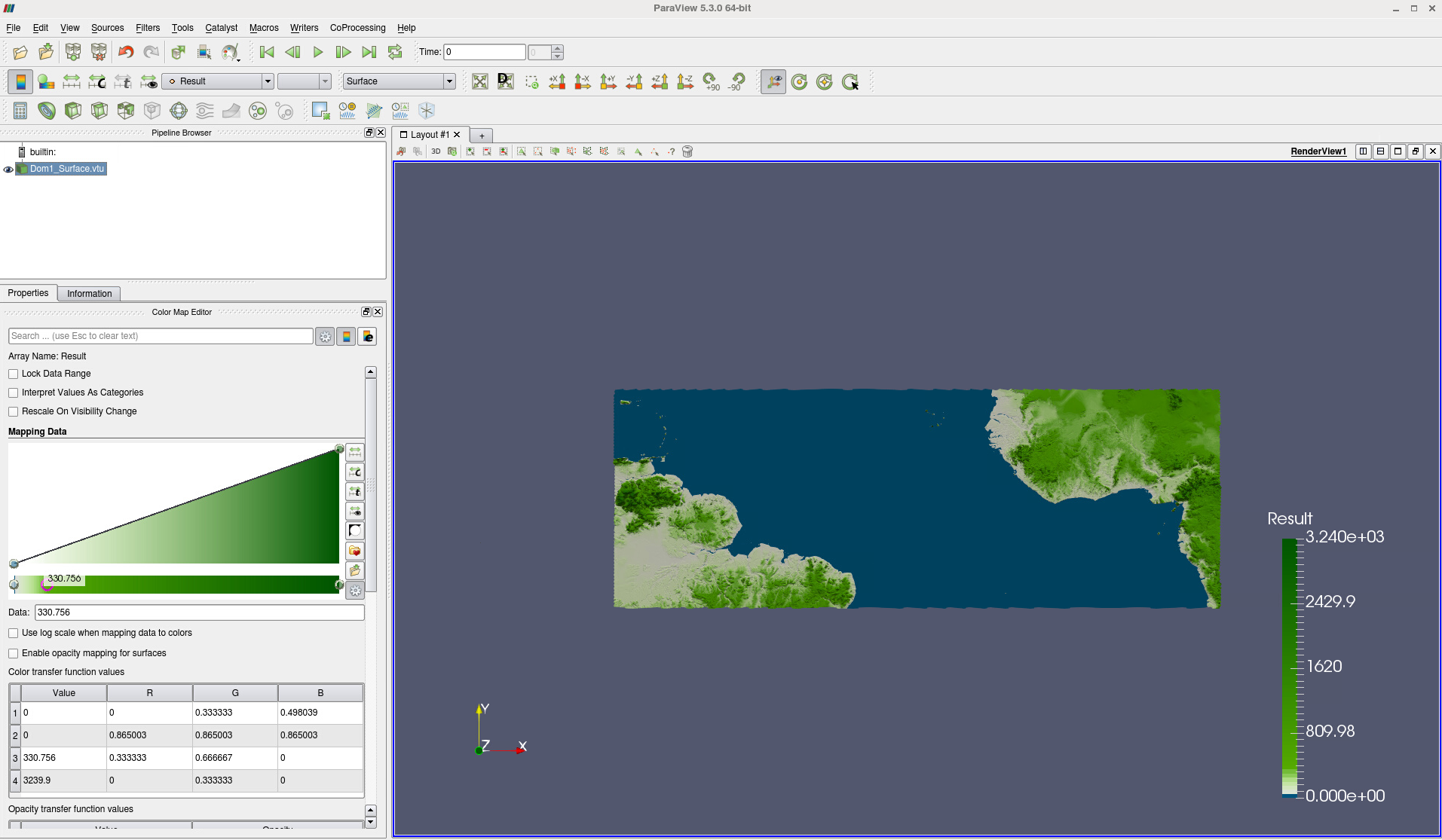Choose preset icon in Color Map Editor
This screenshot has width=1442, height=840.
click(x=355, y=551)
